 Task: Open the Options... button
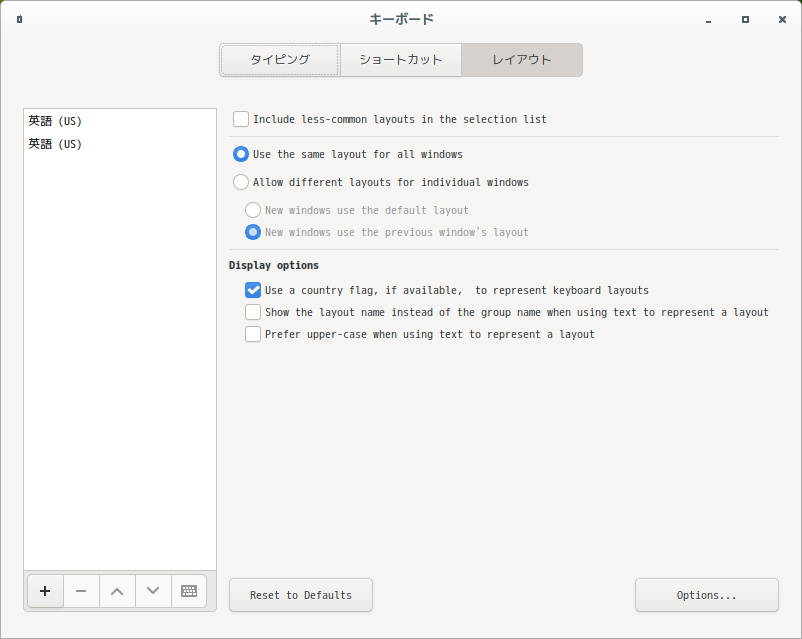coord(707,595)
